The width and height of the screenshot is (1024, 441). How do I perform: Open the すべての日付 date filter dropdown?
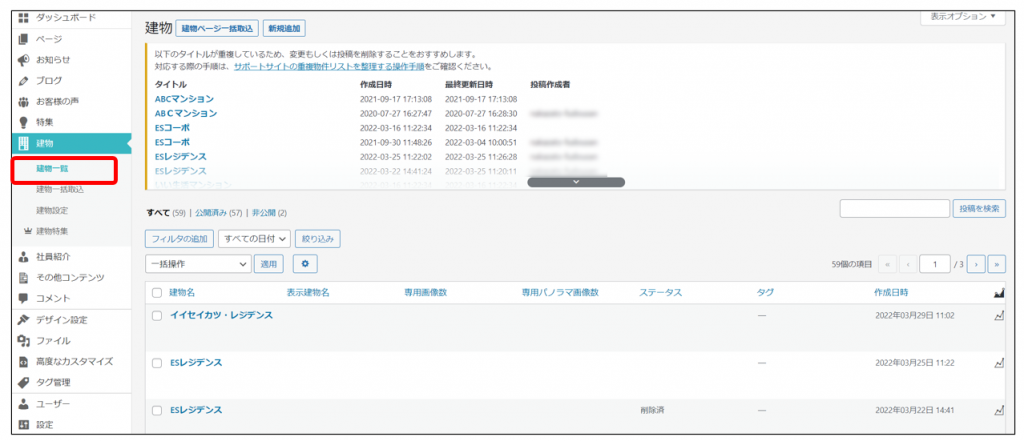[x=254, y=239]
